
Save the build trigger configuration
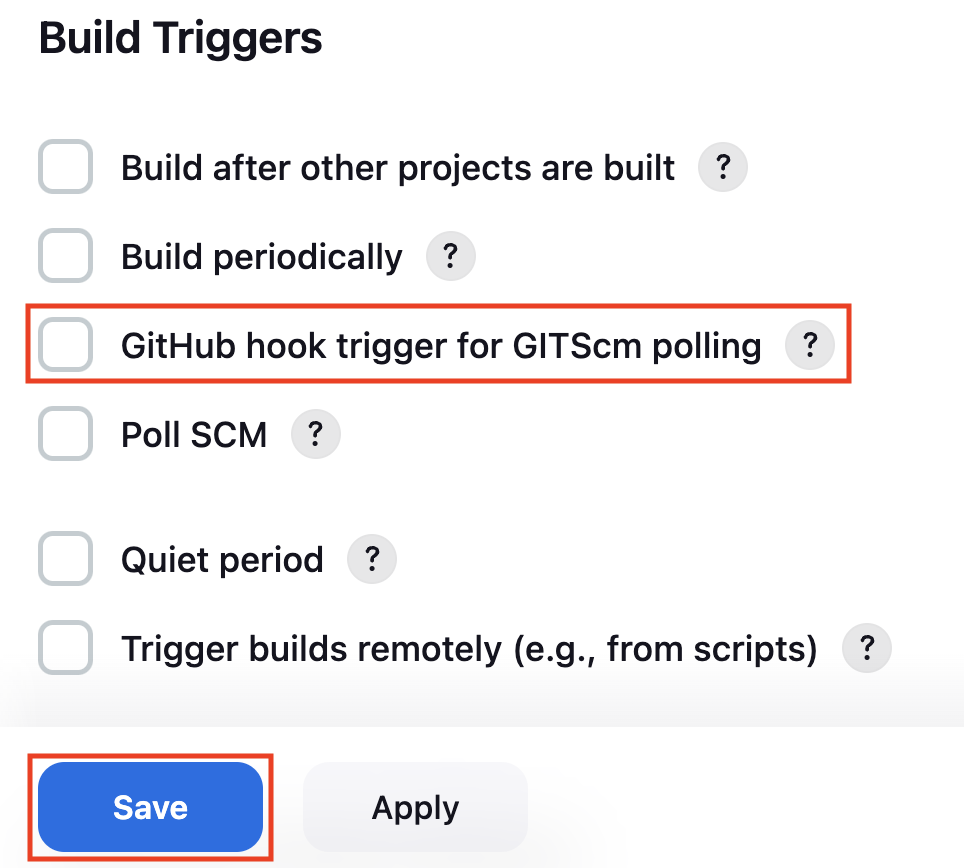tap(151, 807)
